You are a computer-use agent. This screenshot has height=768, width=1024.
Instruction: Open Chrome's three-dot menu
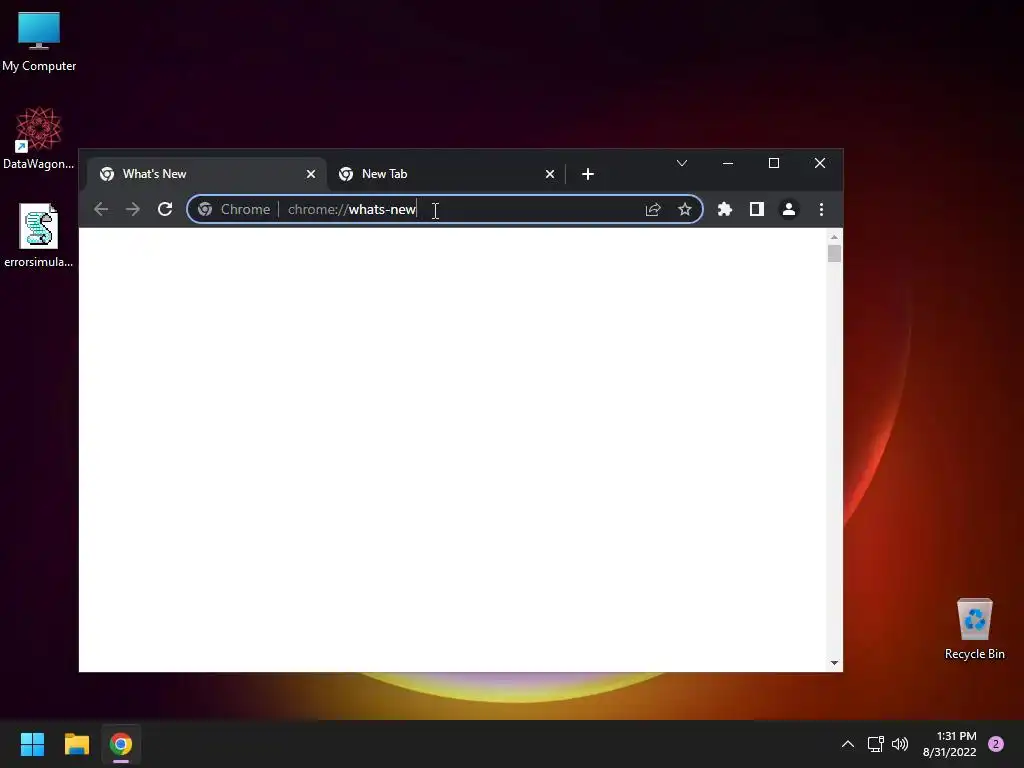(822, 209)
